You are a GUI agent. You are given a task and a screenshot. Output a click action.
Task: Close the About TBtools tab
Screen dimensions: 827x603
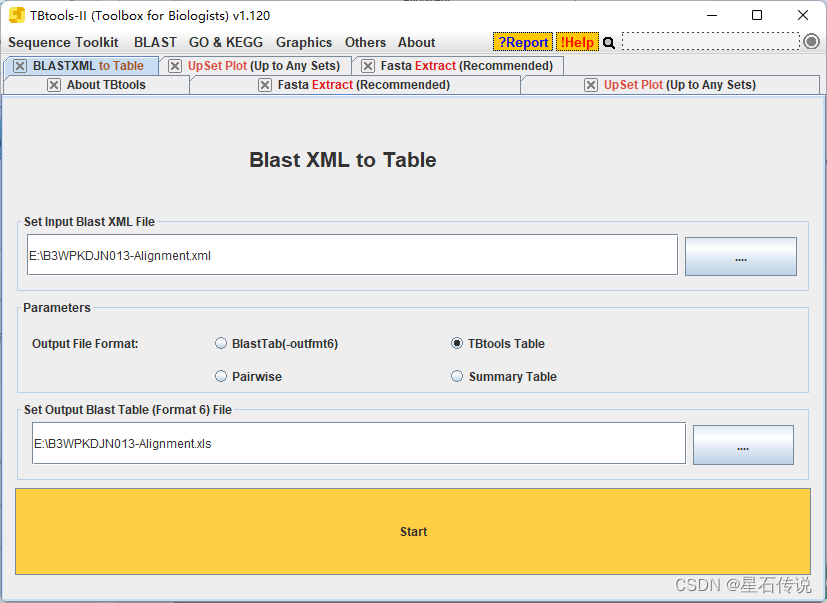point(54,85)
